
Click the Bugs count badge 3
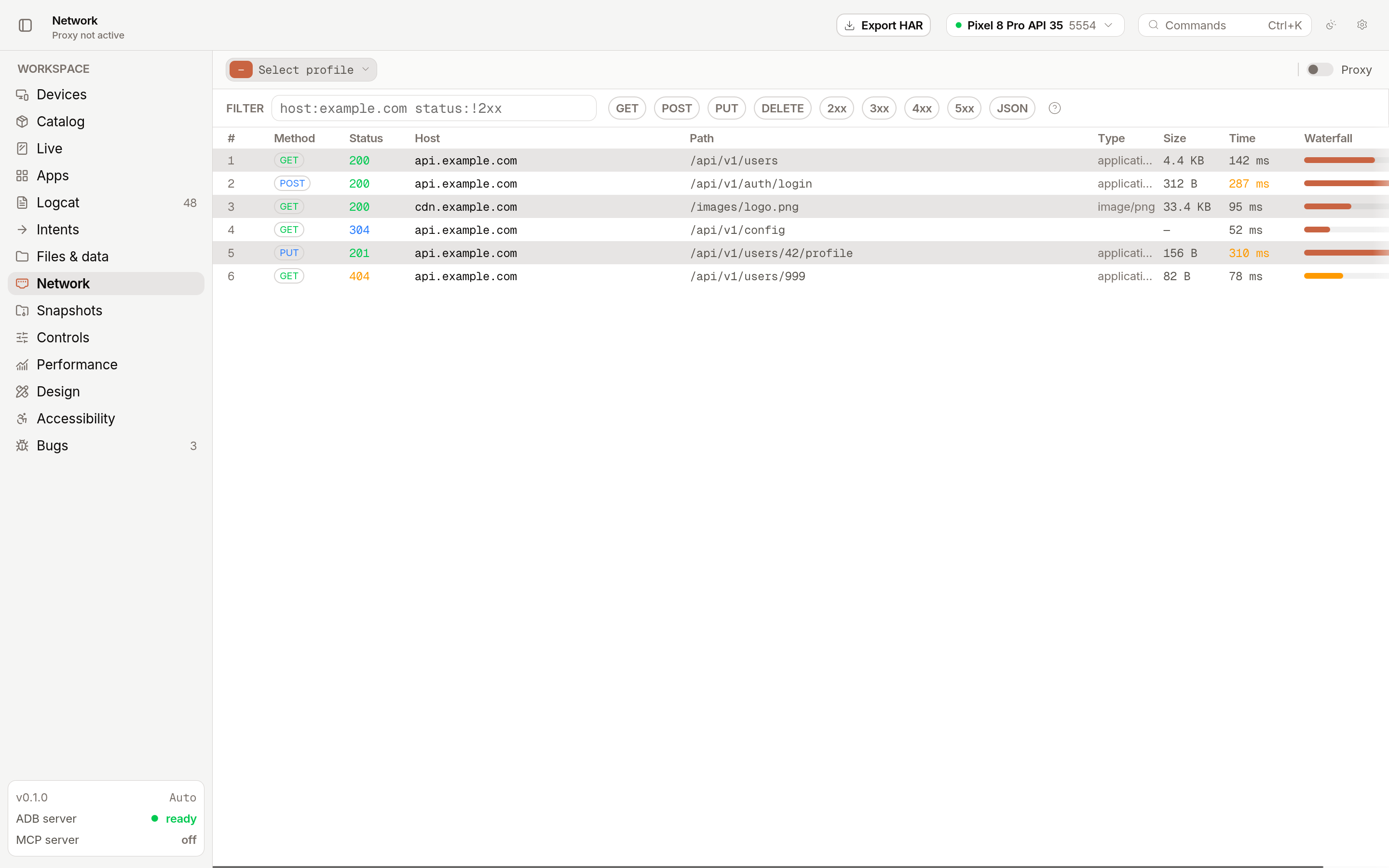click(x=193, y=446)
